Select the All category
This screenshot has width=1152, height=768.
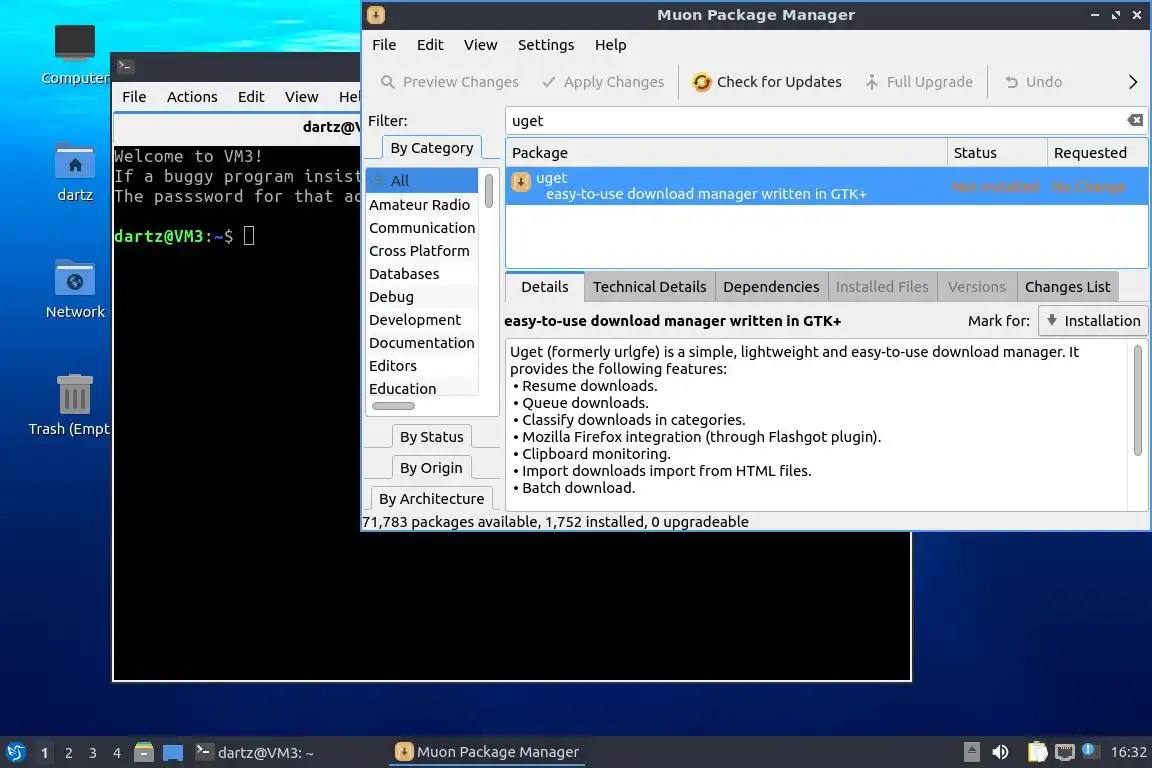coord(422,181)
